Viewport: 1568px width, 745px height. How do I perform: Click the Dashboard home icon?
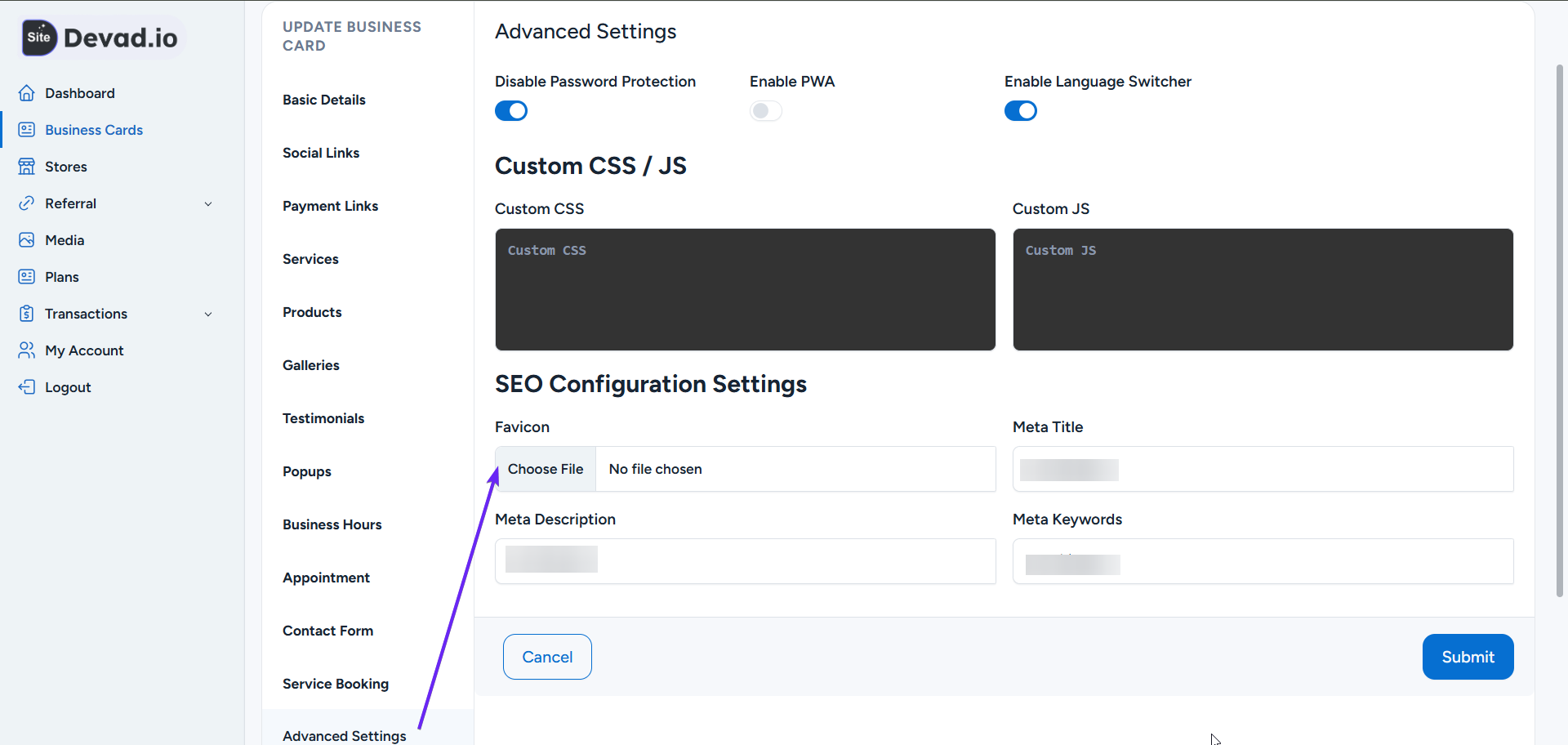click(x=26, y=92)
